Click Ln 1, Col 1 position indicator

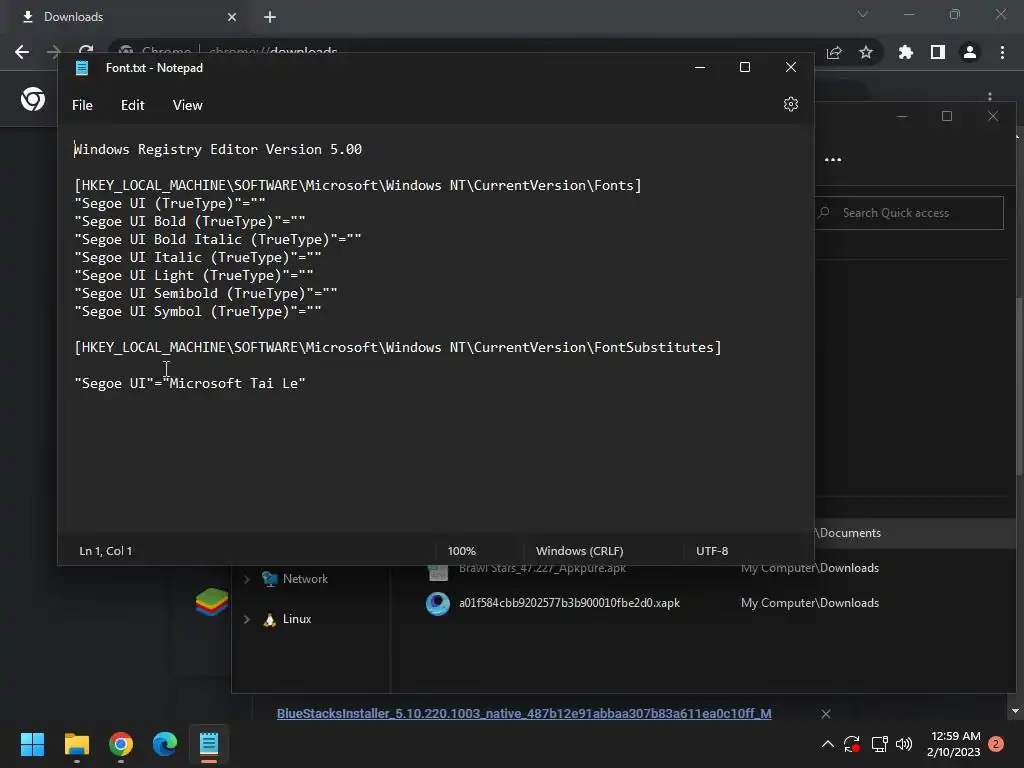pyautogui.click(x=105, y=551)
